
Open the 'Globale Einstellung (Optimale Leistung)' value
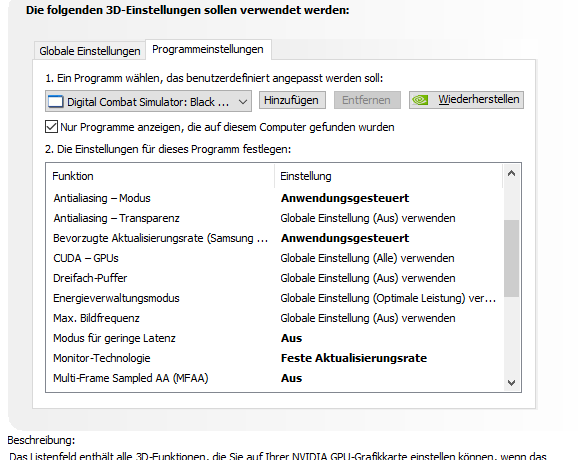click(x=388, y=298)
